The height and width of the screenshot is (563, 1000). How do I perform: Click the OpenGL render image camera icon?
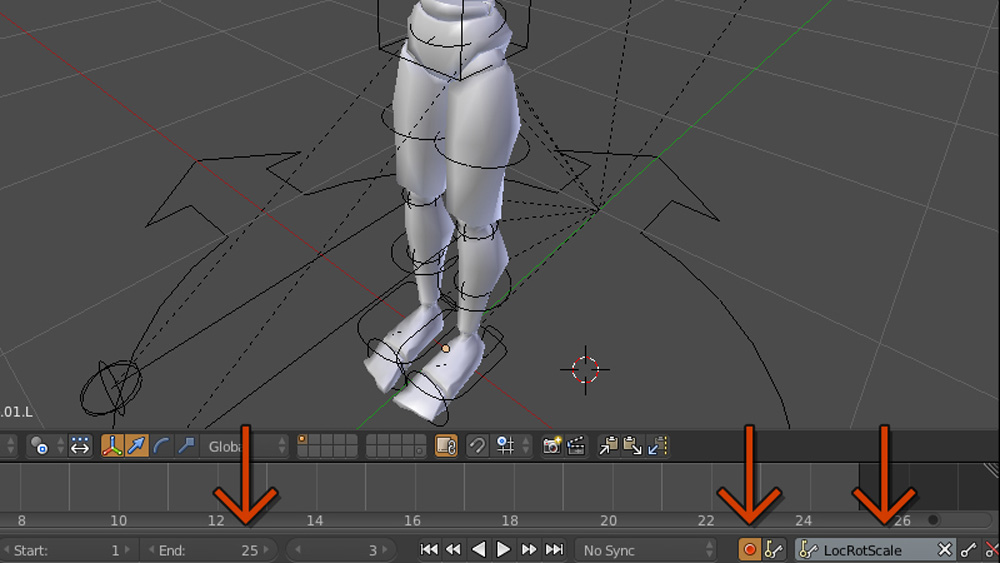click(x=551, y=446)
